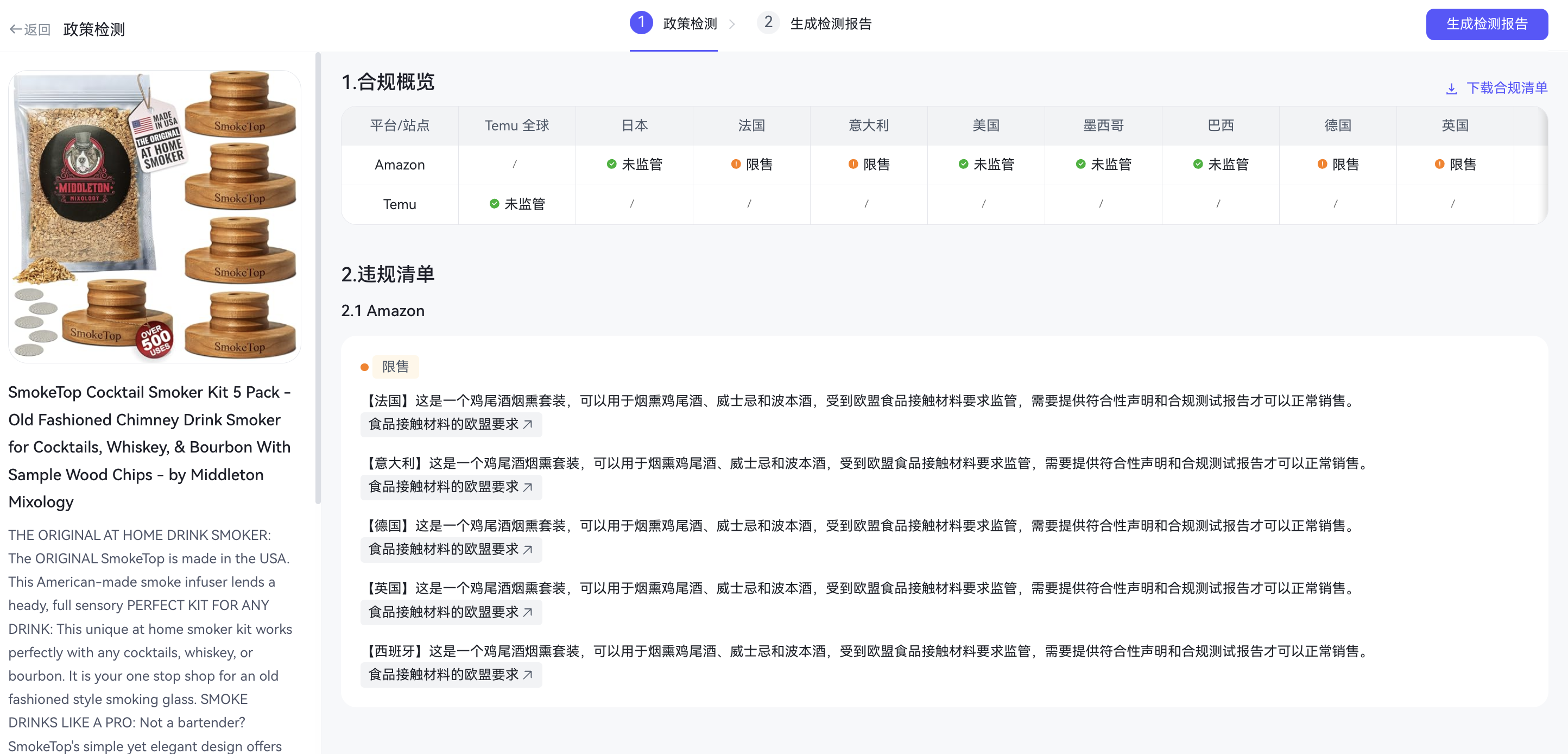1568x754 pixels.
Task: Click orange warning icon for Germany
Action: click(1322, 165)
